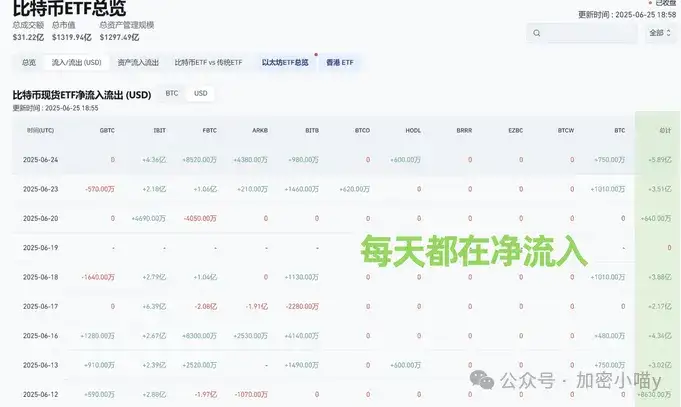Click the EZBC column header
This screenshot has width=681, height=407.
coord(516,130)
